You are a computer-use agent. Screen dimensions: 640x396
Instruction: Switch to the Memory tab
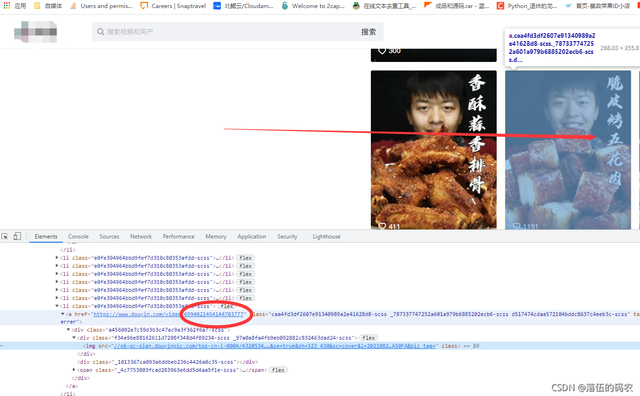point(216,236)
